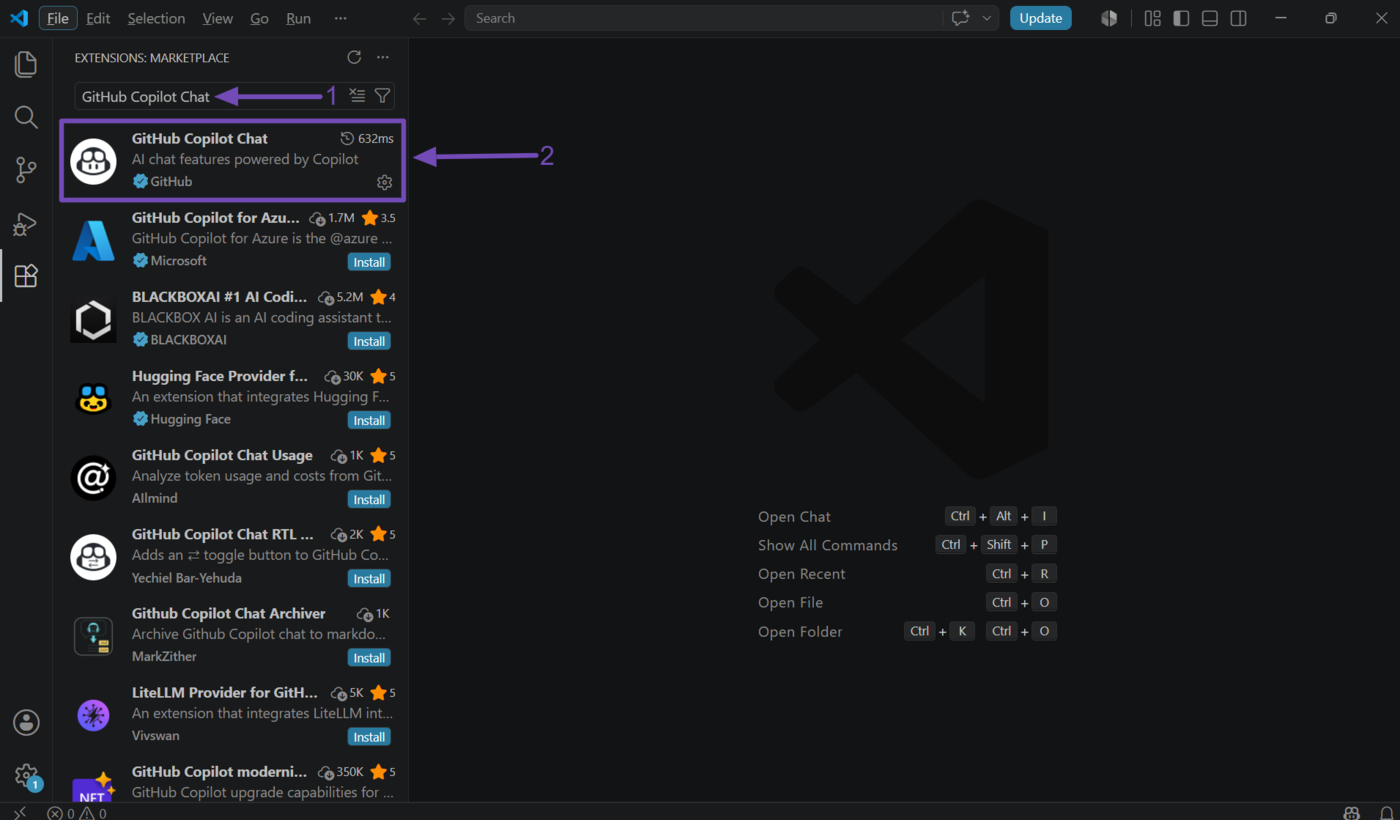
Task: Open the Run menu
Action: coord(298,18)
